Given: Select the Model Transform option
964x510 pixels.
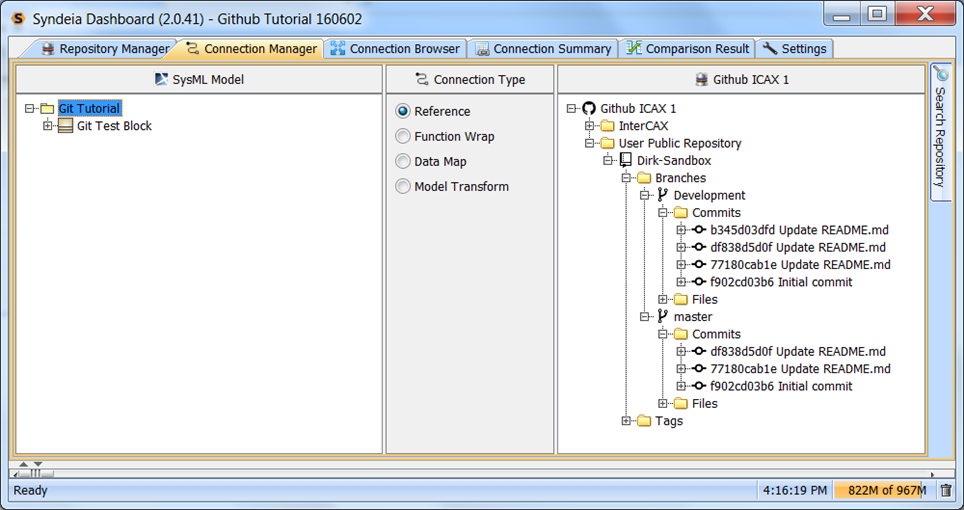Looking at the screenshot, I should point(403,186).
